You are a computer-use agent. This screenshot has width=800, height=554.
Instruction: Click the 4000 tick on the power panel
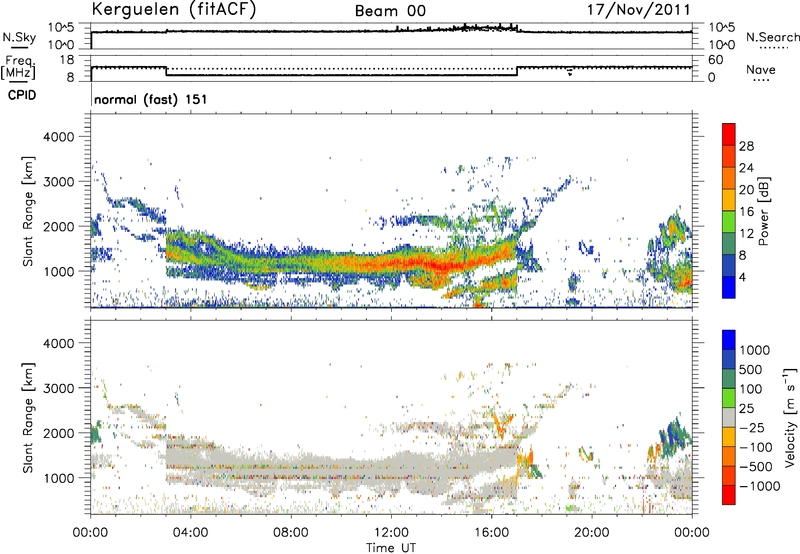click(x=59, y=137)
